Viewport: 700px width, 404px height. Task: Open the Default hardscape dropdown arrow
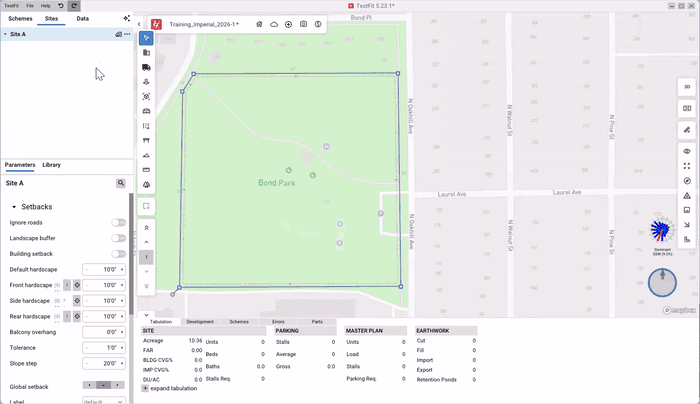click(x=122, y=270)
